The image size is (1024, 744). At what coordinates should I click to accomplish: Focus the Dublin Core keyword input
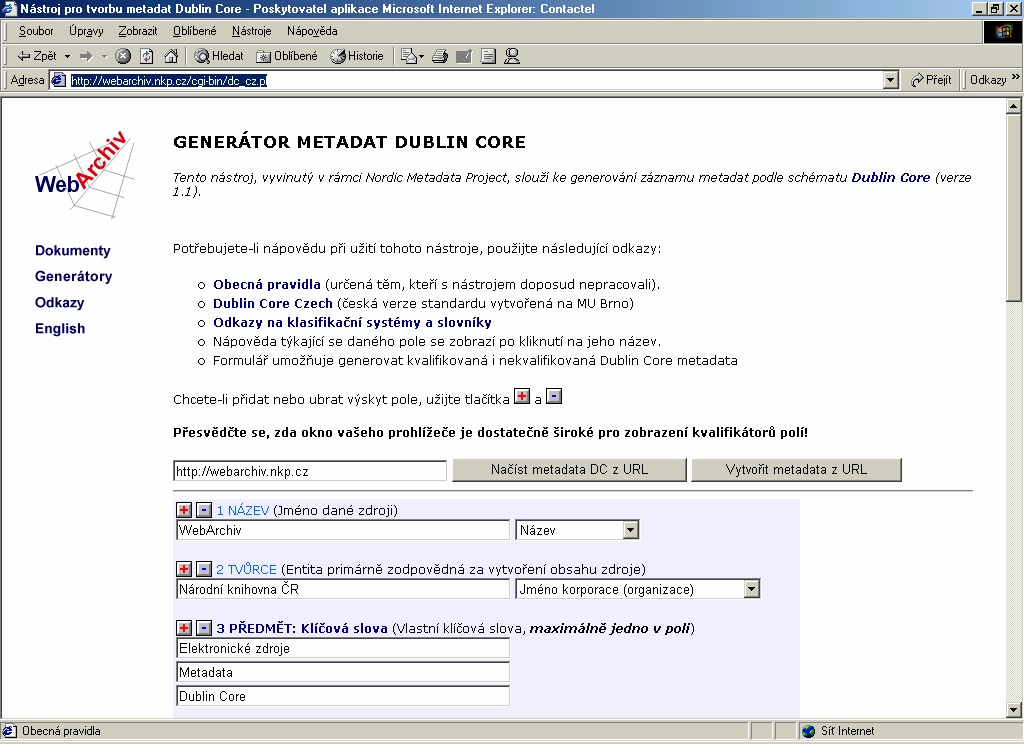[x=343, y=696]
